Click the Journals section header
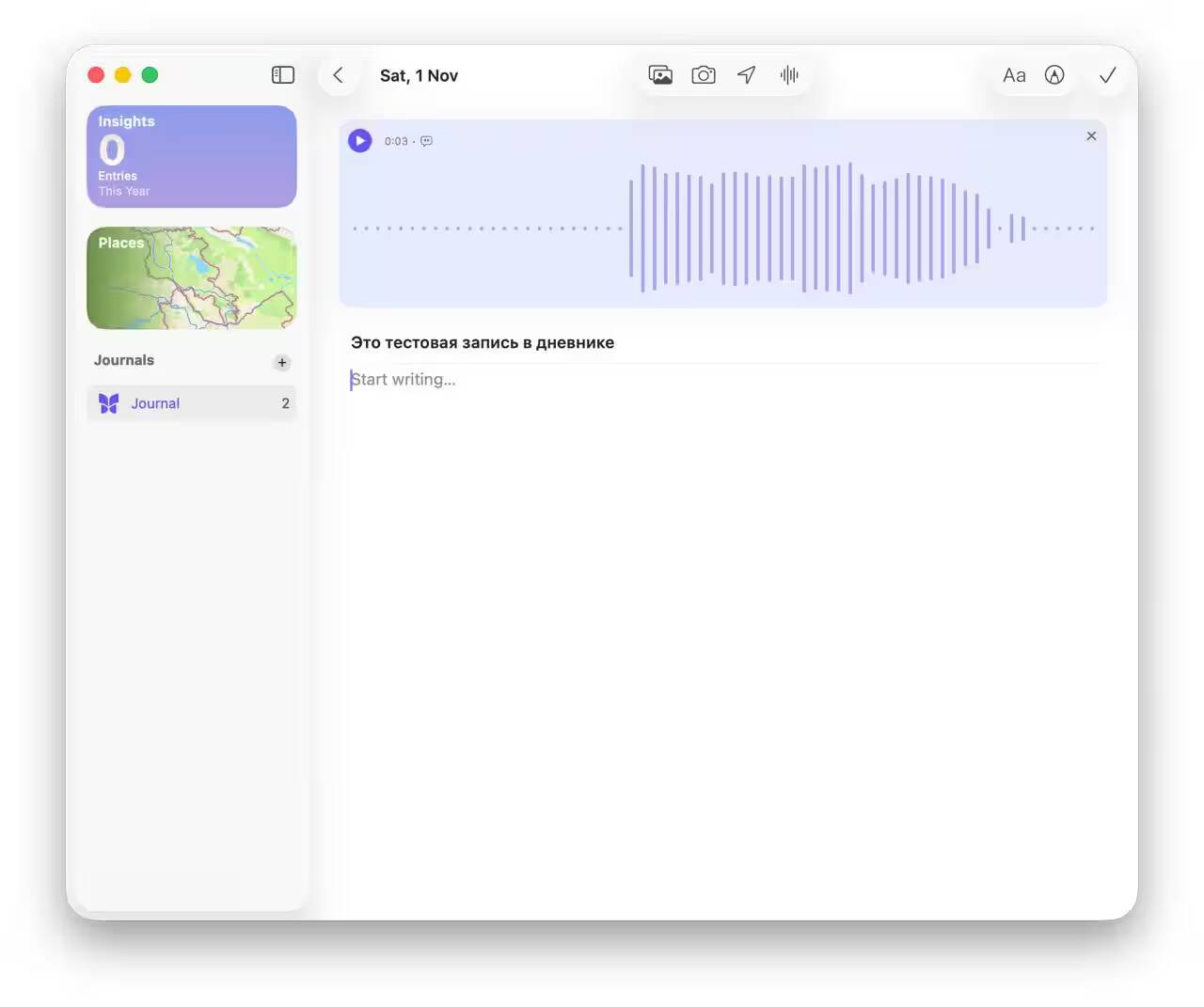Image resolution: width=1204 pixels, height=1007 pixels. pyautogui.click(x=124, y=360)
